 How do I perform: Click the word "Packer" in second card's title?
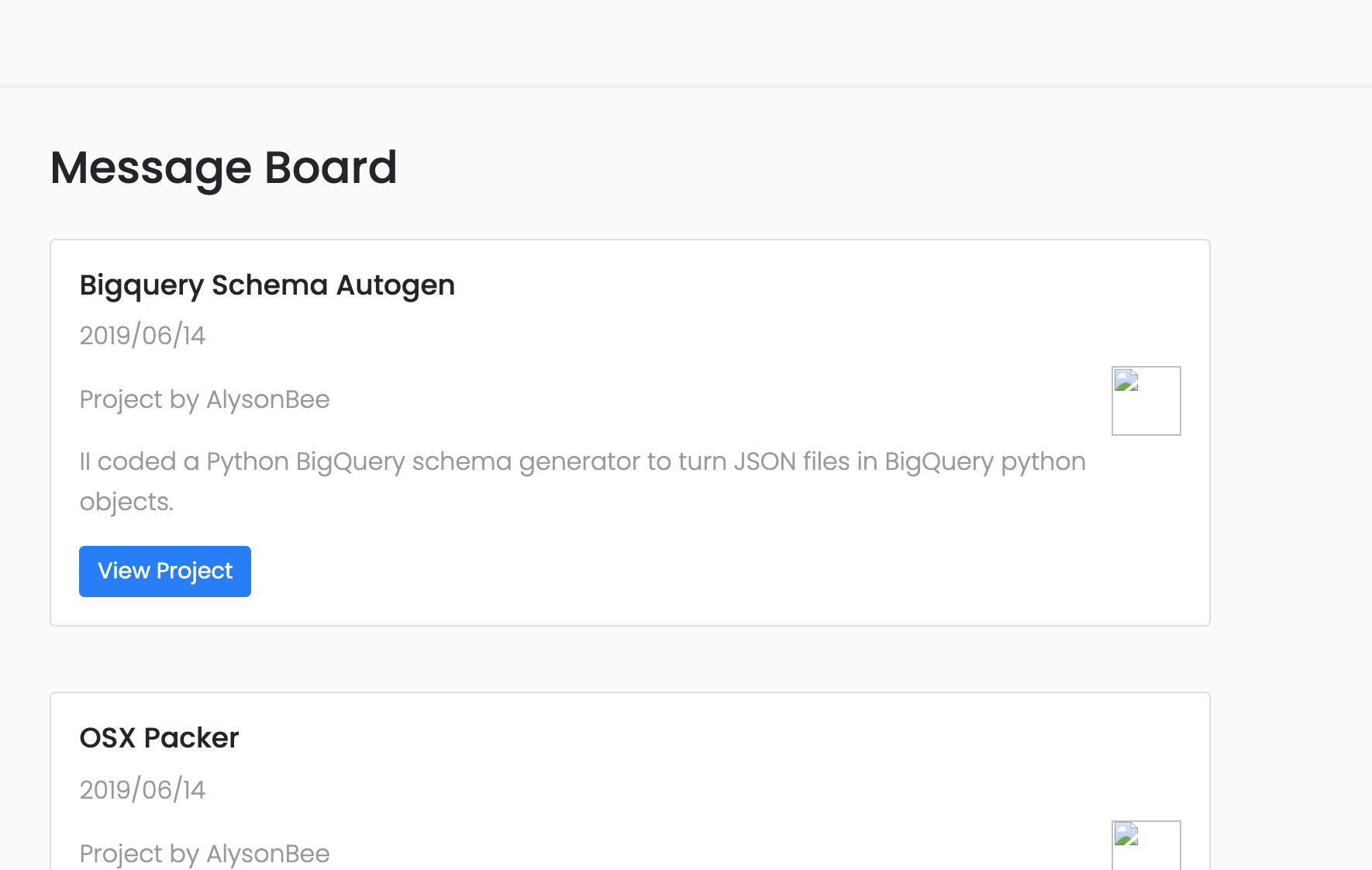pyautogui.click(x=191, y=738)
